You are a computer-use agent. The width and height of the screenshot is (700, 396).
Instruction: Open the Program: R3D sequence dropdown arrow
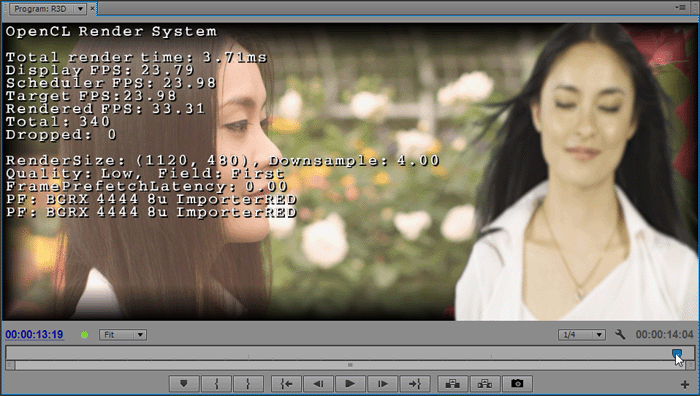pos(80,8)
